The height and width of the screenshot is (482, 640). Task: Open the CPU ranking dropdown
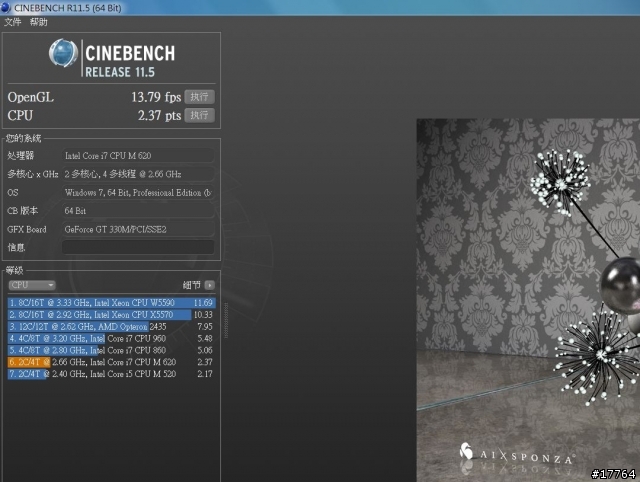tap(32, 285)
